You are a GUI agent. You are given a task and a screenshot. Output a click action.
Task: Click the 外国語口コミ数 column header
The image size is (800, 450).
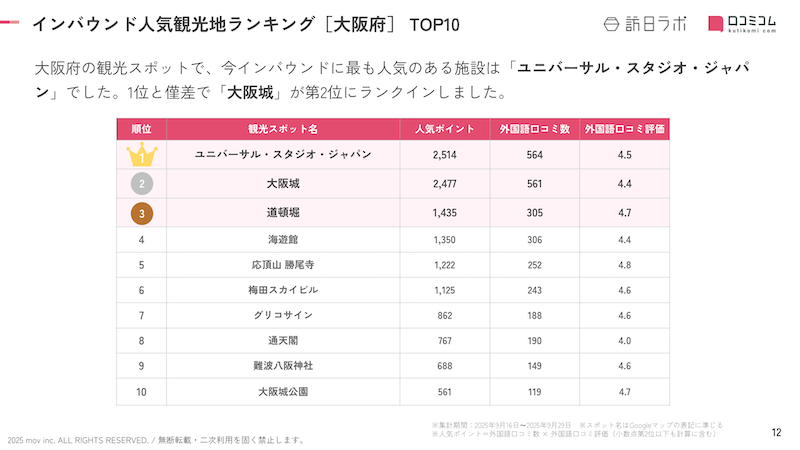click(534, 129)
